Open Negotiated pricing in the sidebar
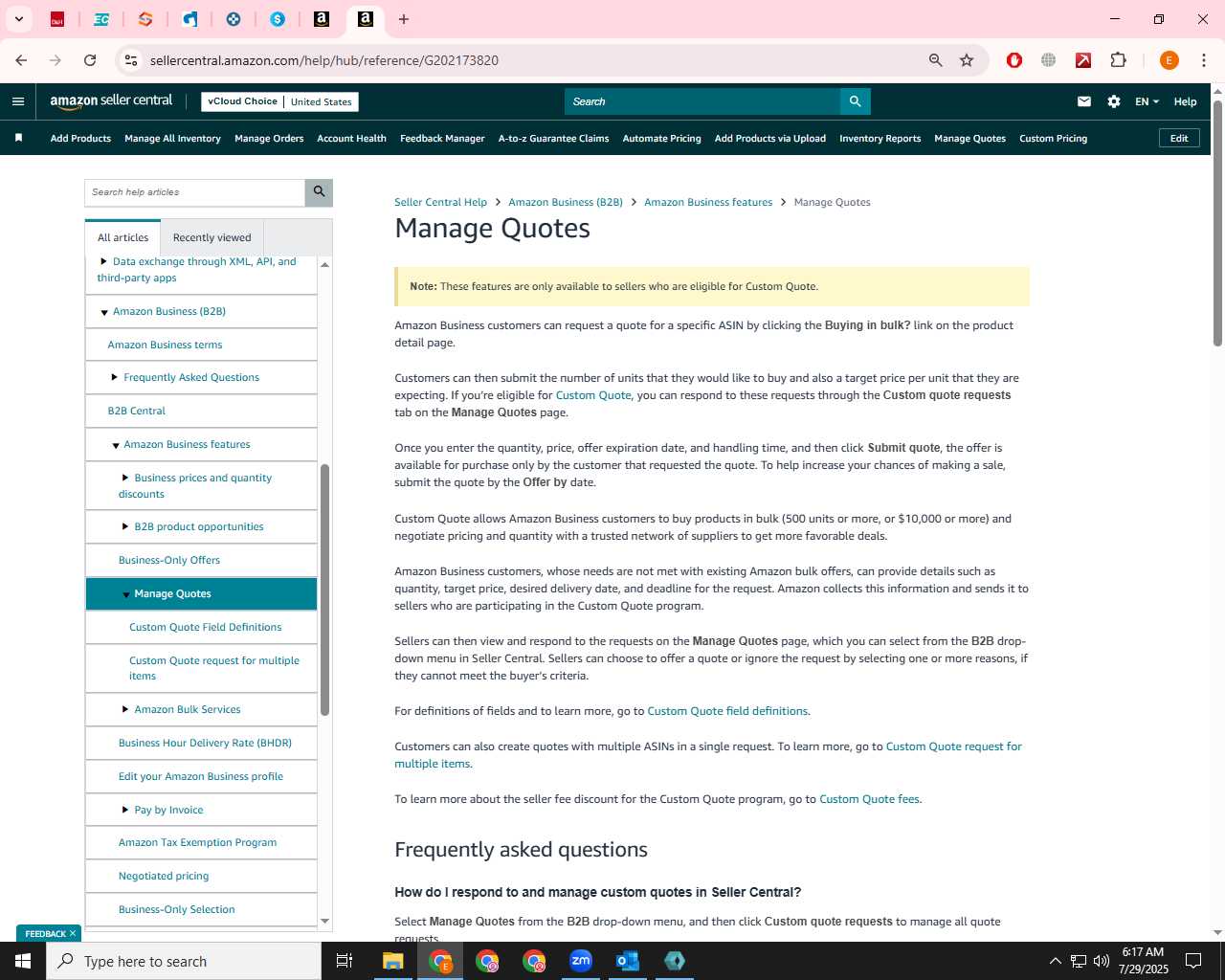 pyautogui.click(x=164, y=876)
